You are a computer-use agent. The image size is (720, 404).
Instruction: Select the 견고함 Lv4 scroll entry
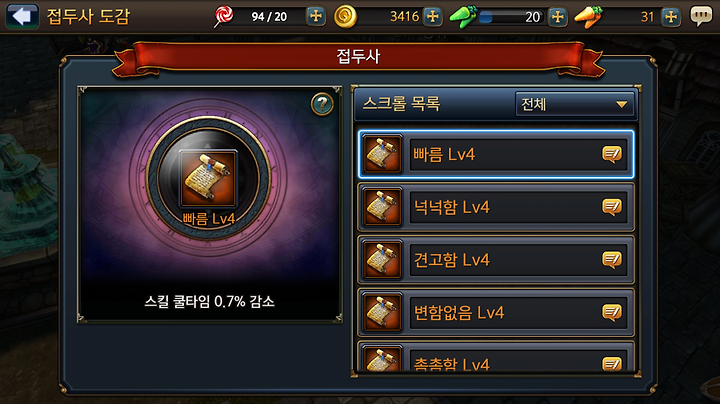pos(496,260)
